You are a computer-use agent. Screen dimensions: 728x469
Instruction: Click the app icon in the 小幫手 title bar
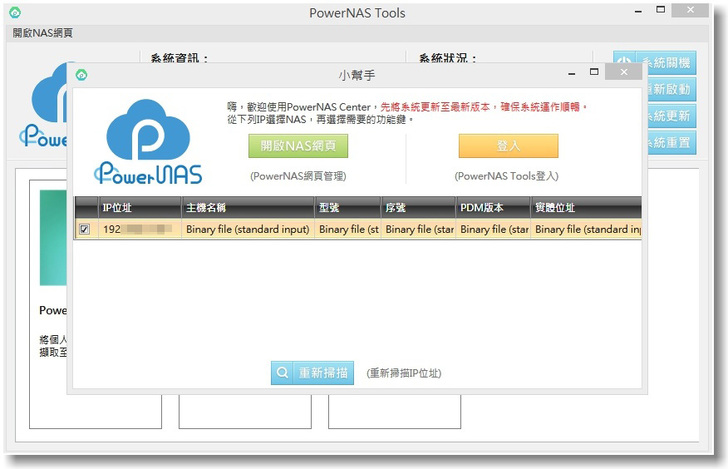coord(82,74)
